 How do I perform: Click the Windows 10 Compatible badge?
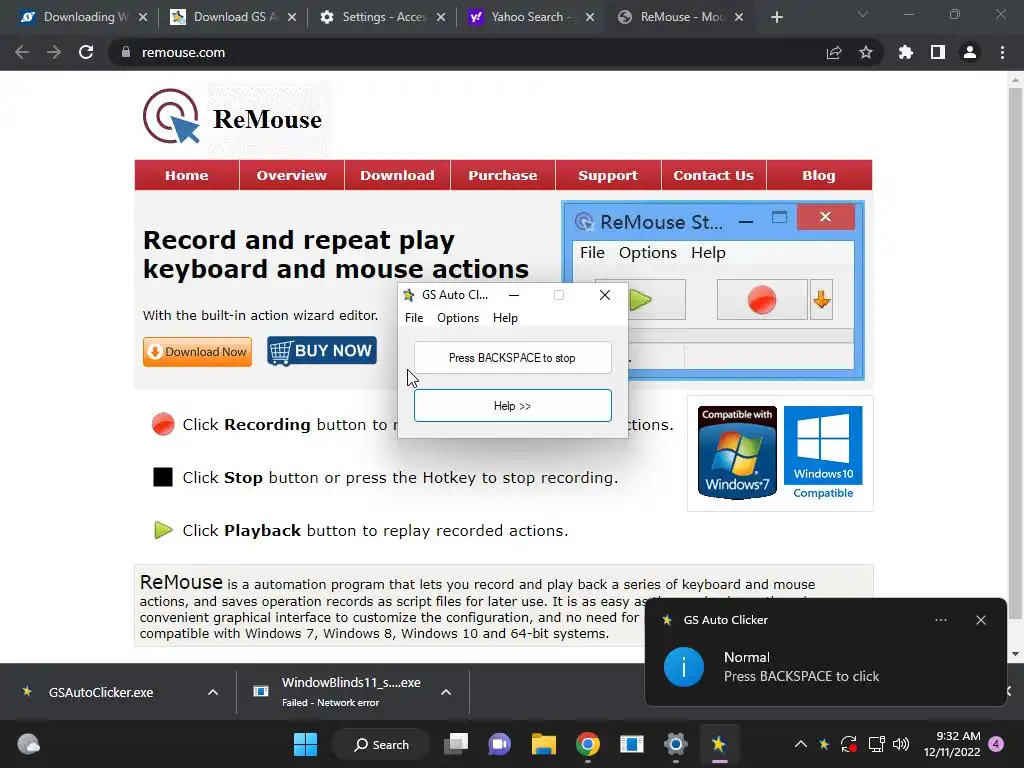click(x=823, y=453)
